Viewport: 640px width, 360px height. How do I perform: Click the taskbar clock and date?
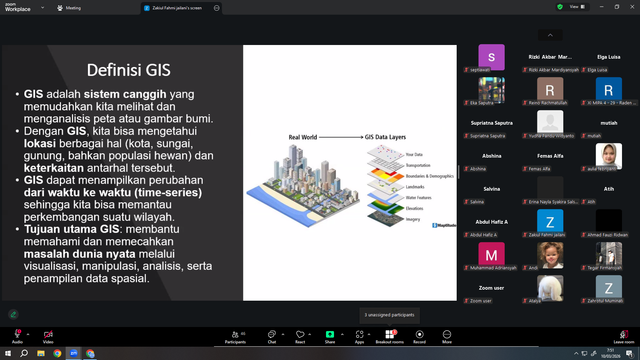click(x=611, y=353)
